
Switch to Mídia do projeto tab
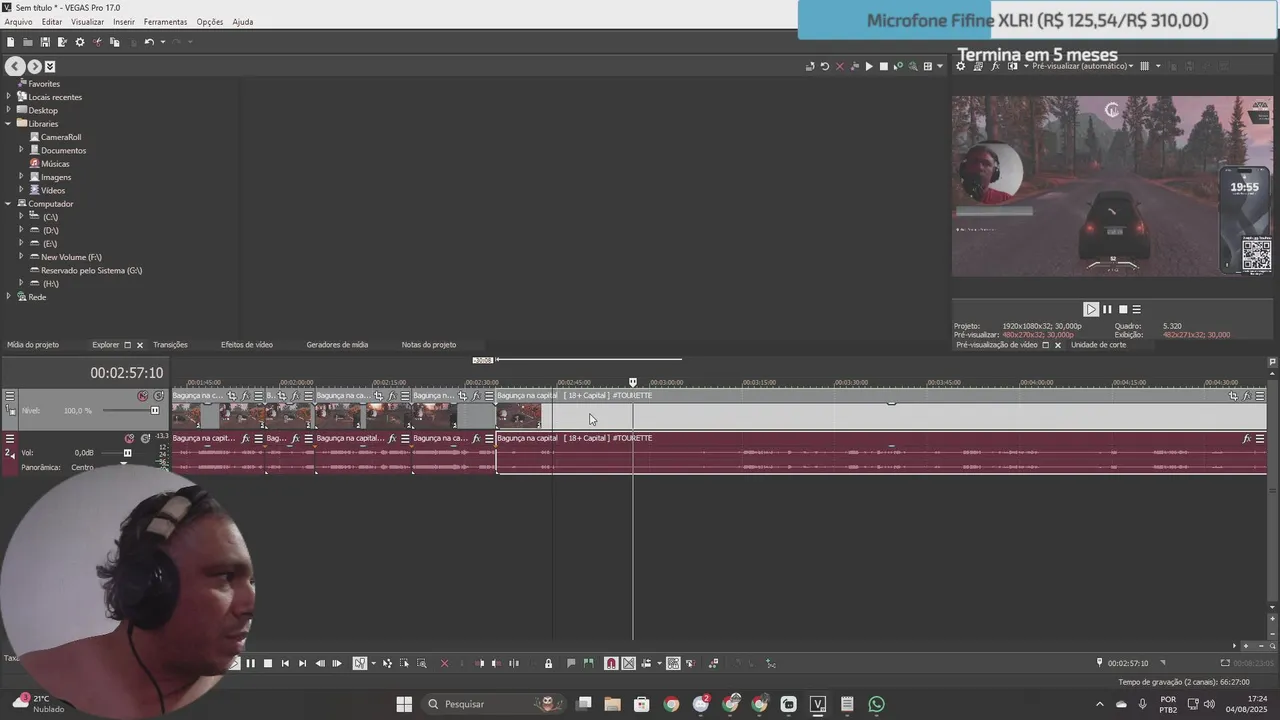pos(33,345)
